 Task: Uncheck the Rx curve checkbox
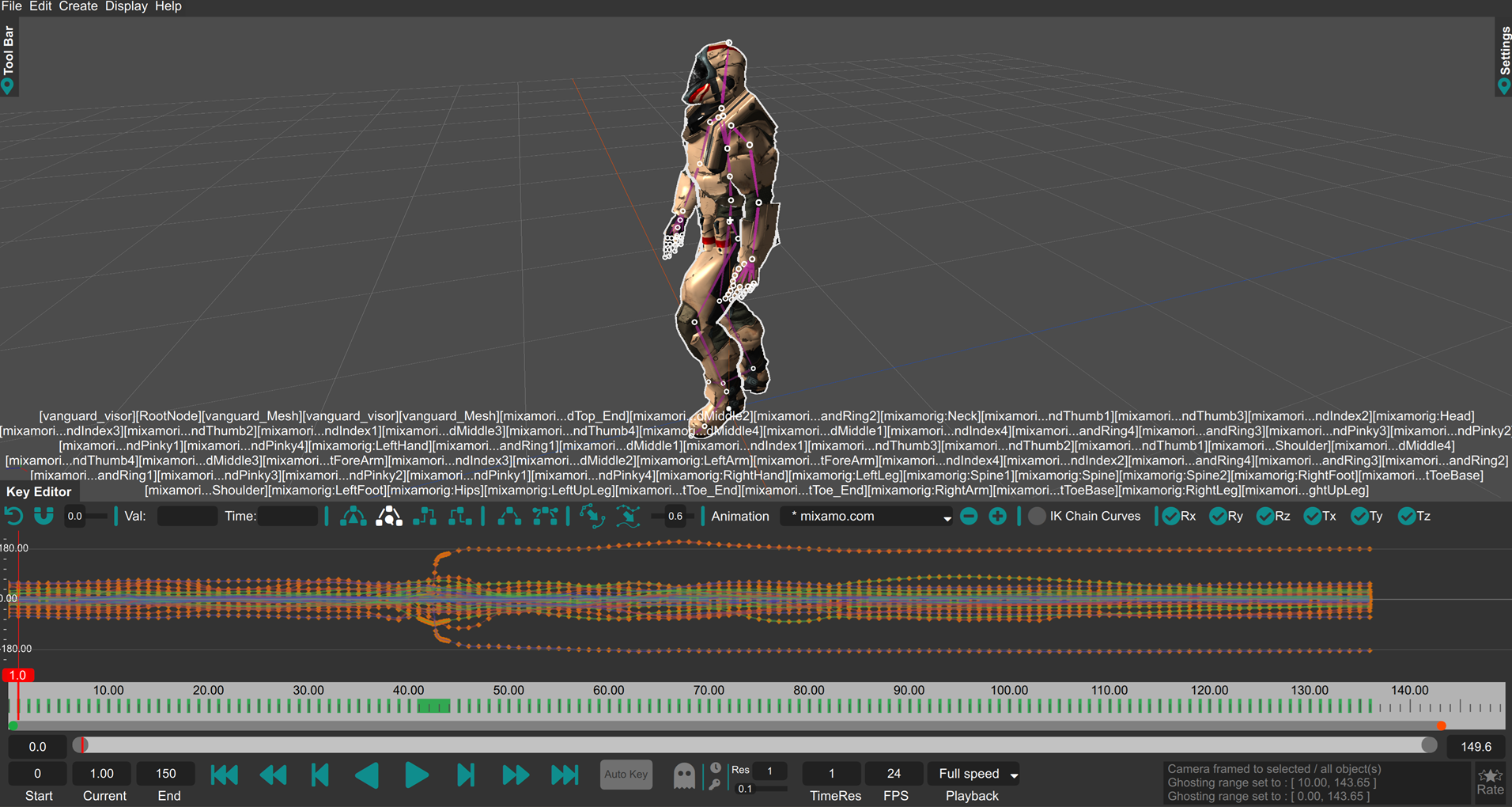tap(1171, 517)
